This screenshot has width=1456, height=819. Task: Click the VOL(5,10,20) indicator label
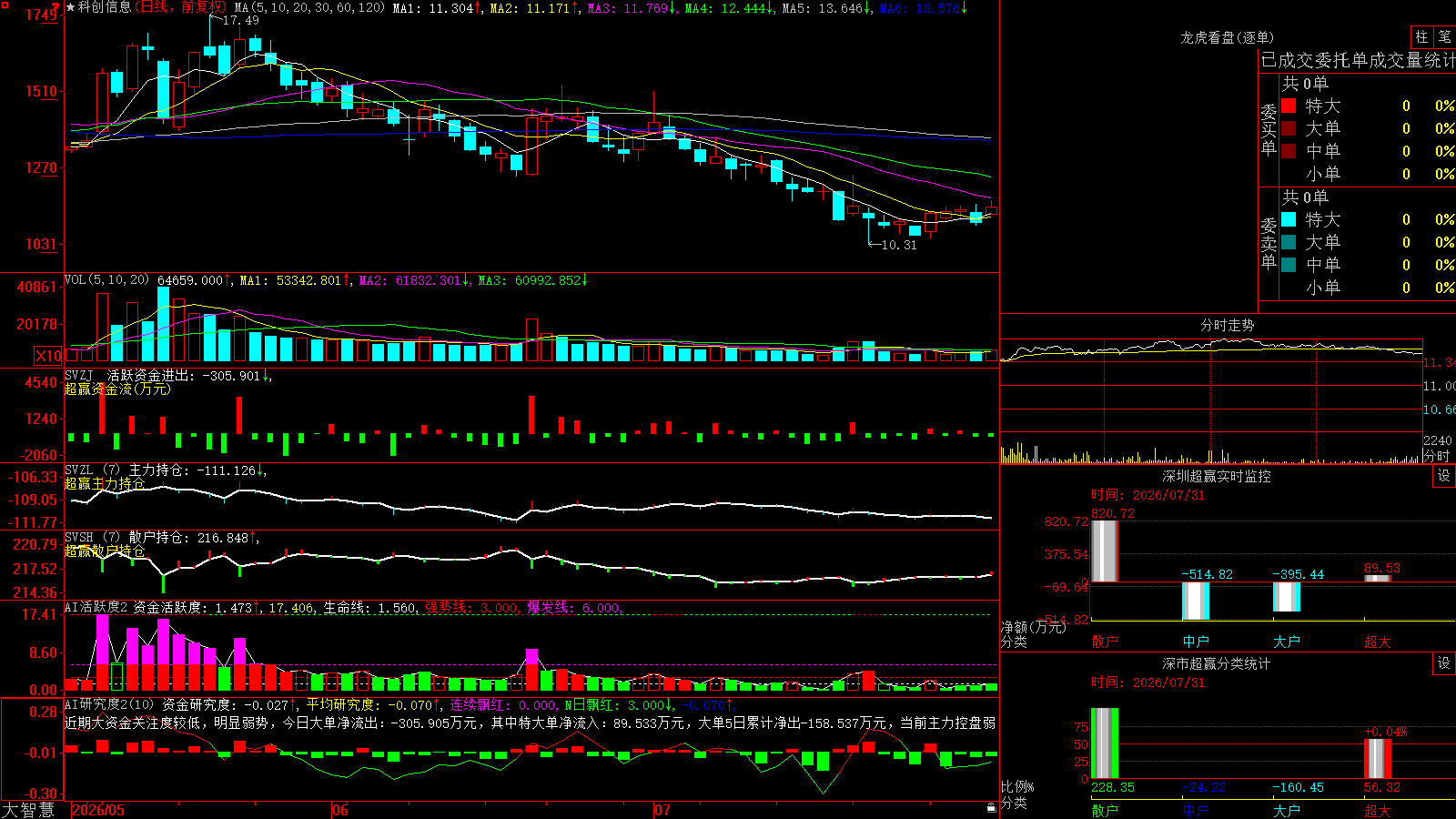click(x=106, y=279)
